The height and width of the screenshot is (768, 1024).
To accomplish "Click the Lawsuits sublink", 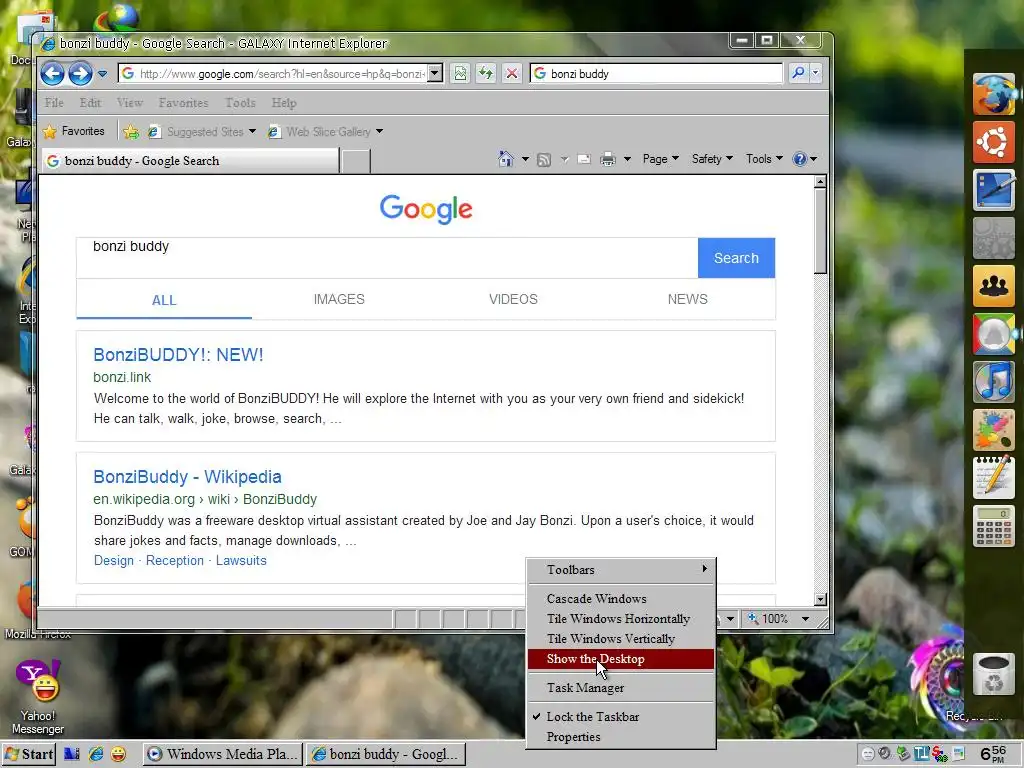I will (241, 560).
